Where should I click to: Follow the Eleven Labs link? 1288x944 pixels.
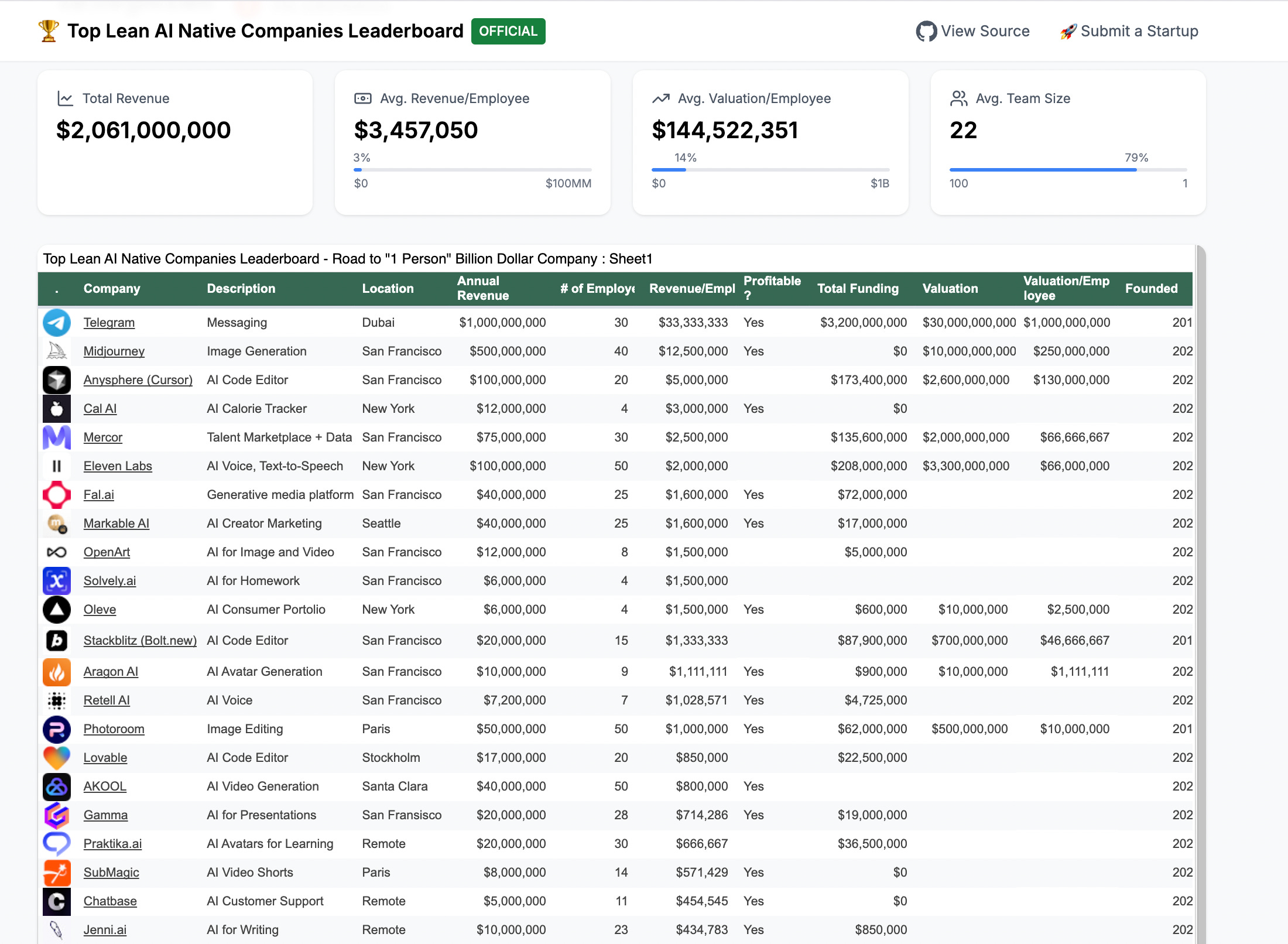tap(117, 466)
